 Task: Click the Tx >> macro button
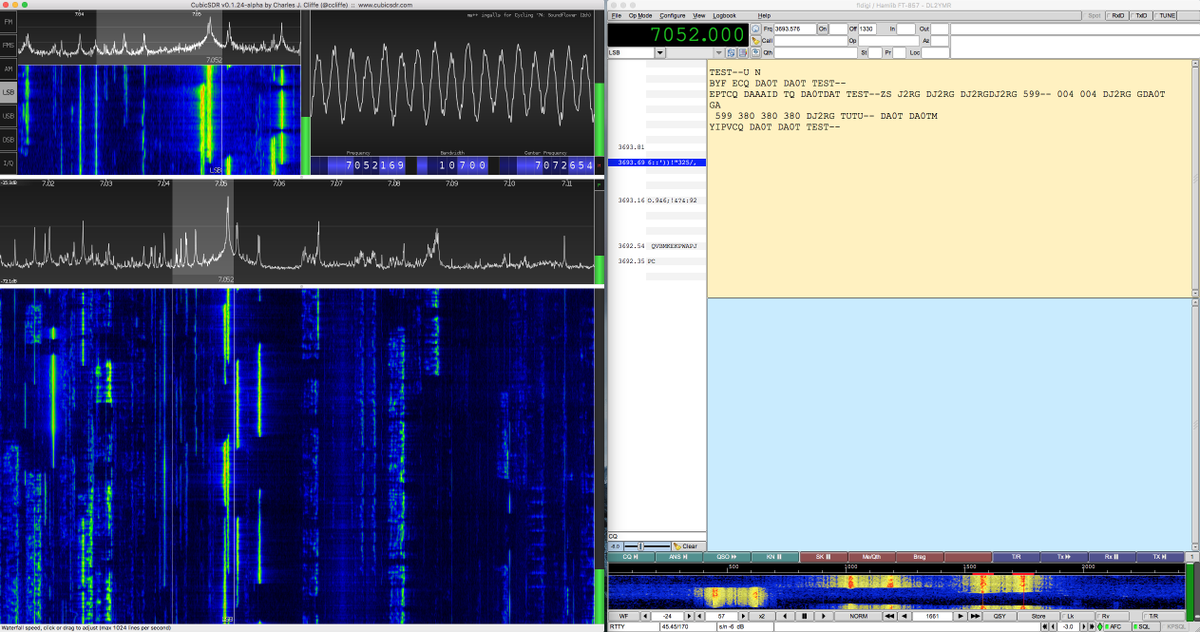(x=1064, y=557)
